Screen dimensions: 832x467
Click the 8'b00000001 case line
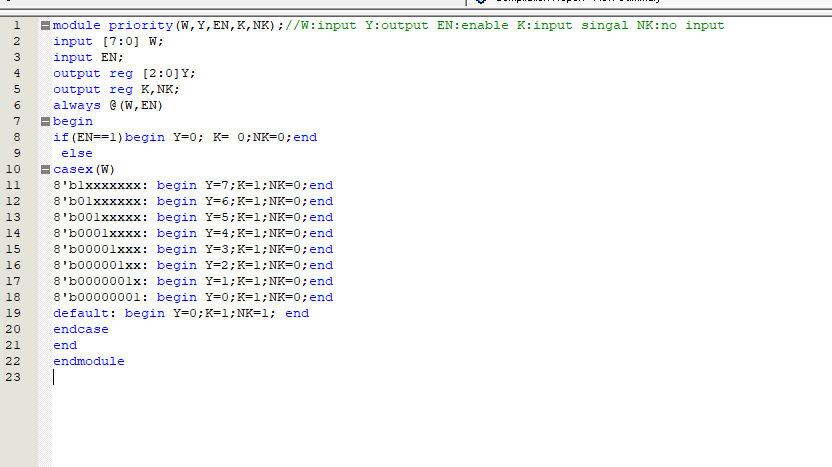pos(193,297)
